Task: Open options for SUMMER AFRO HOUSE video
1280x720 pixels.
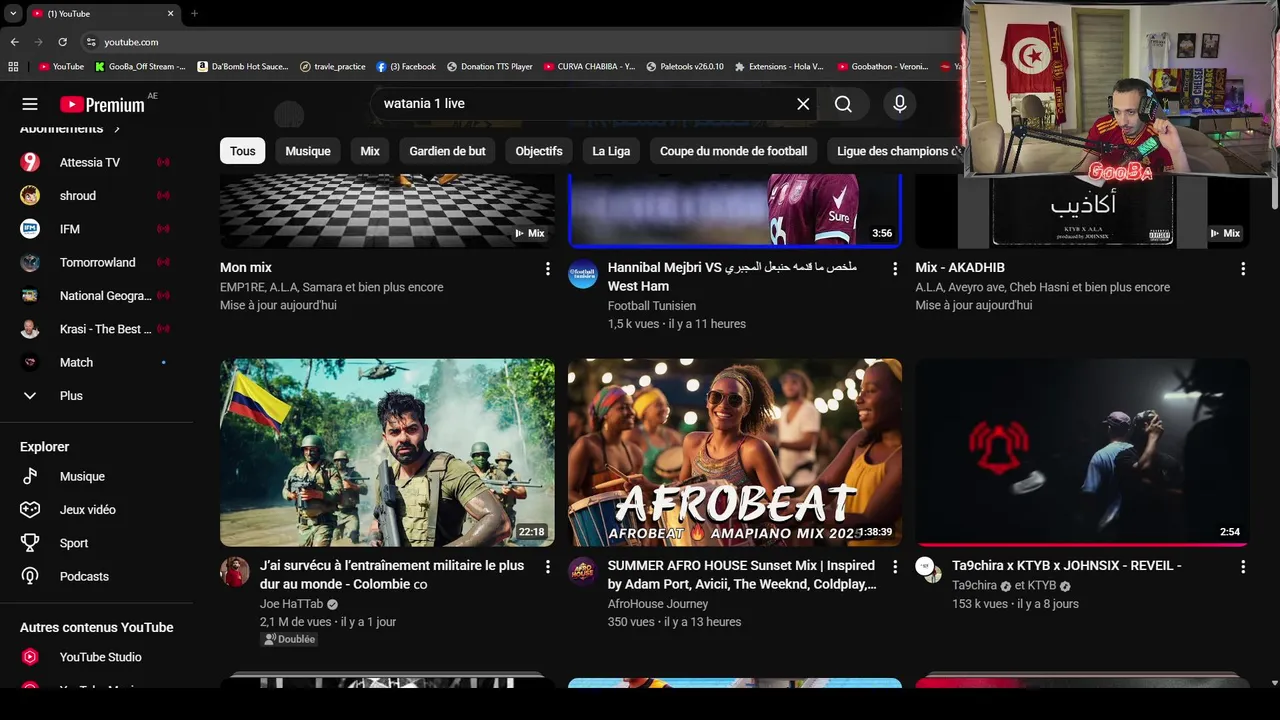Action: pos(895,567)
